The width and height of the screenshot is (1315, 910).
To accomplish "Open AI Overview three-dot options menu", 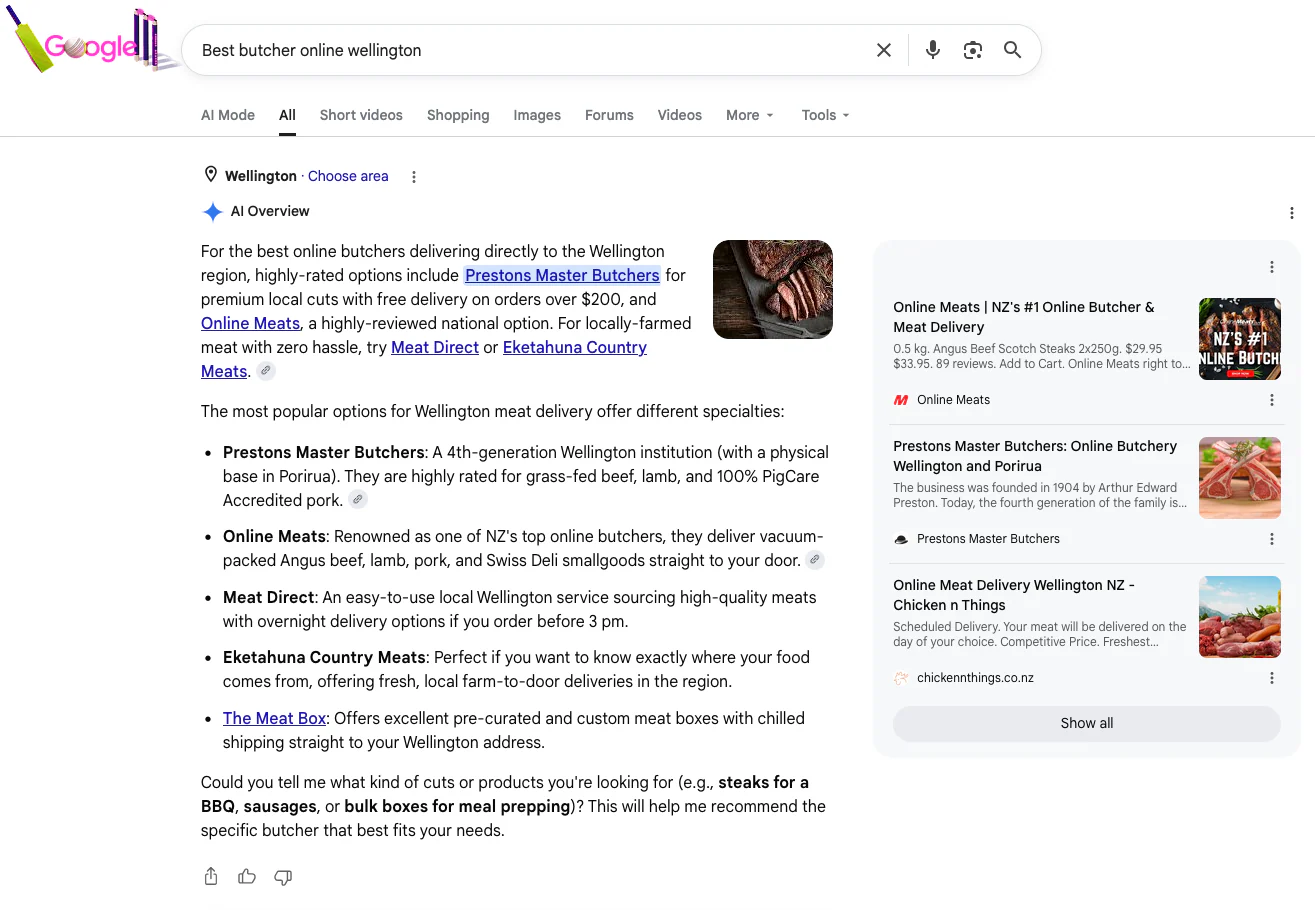I will pos(1292,213).
